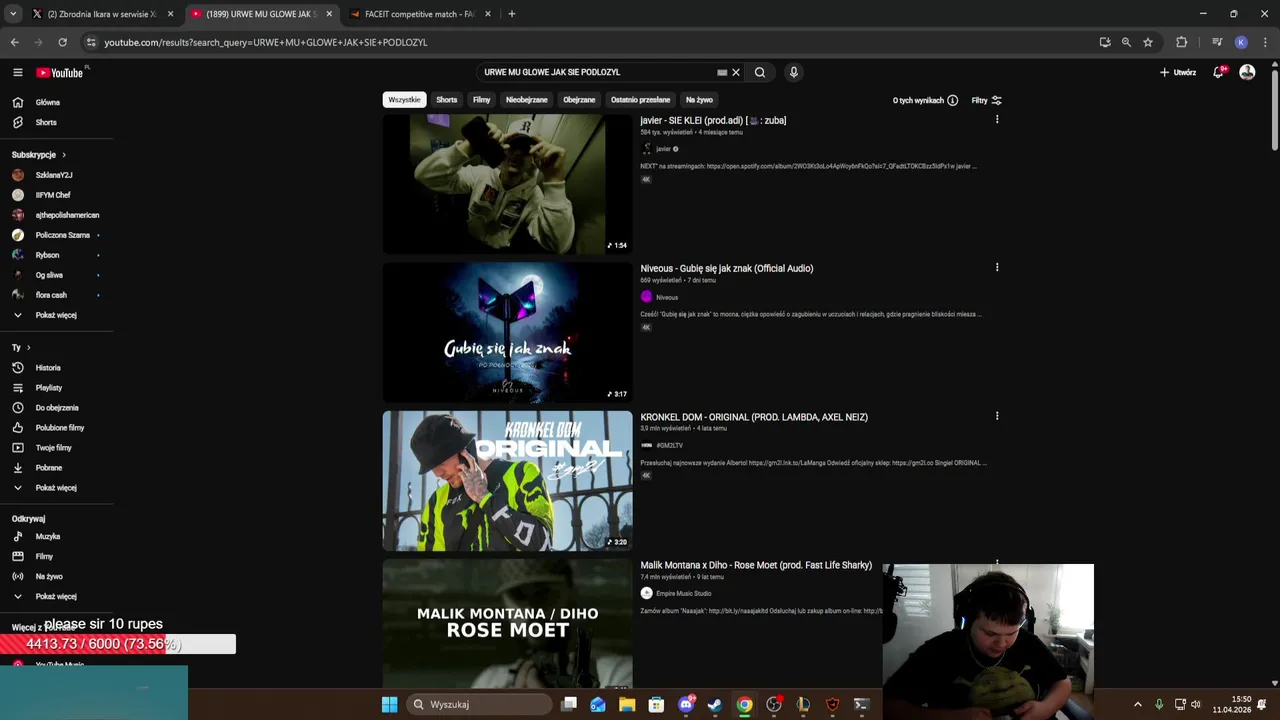The image size is (1280, 720).
Task: Open the YouTube hamburger guide menu
Action: [x=17, y=72]
